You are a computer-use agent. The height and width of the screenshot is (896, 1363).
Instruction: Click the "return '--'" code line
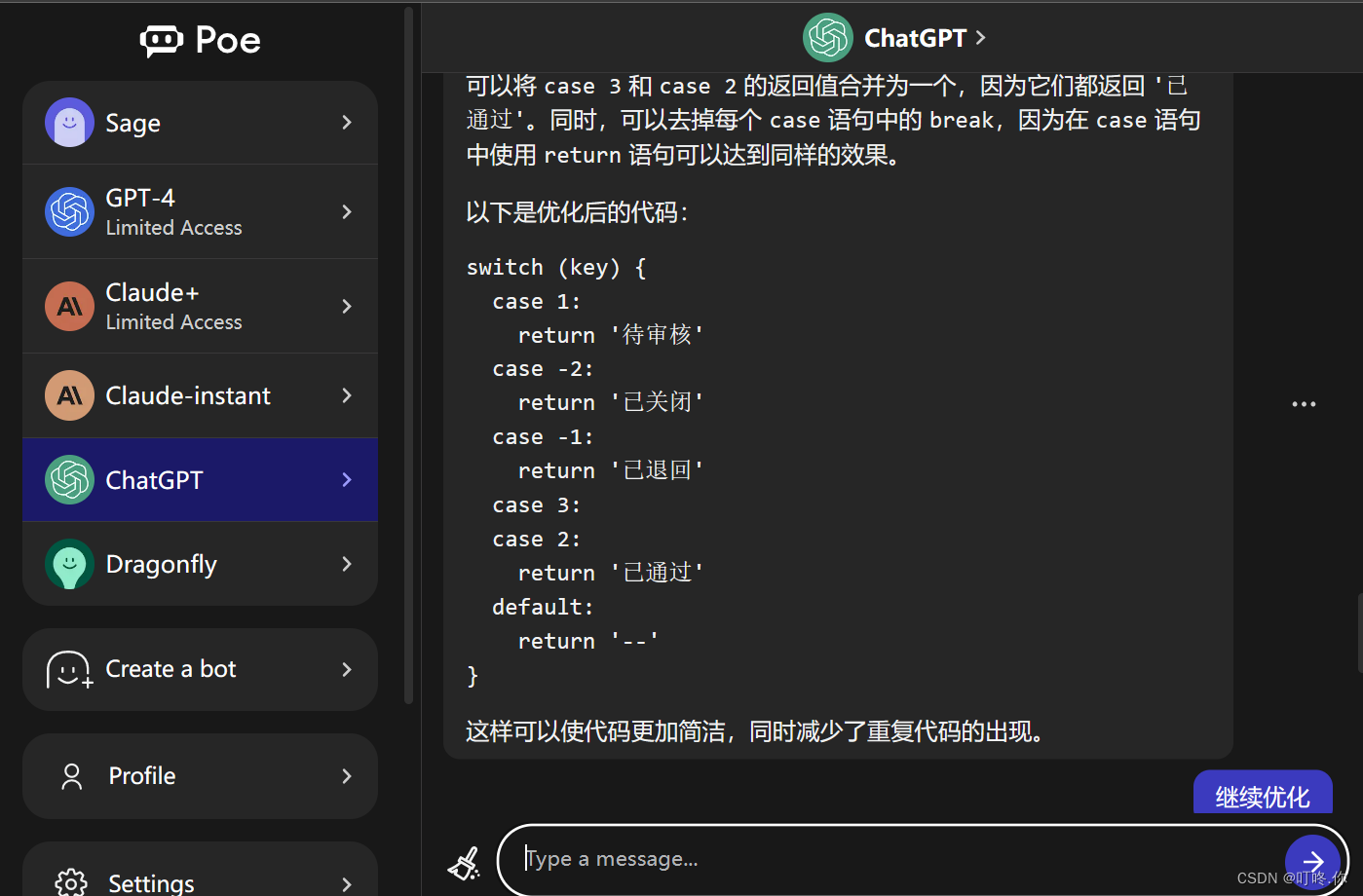pyautogui.click(x=588, y=641)
